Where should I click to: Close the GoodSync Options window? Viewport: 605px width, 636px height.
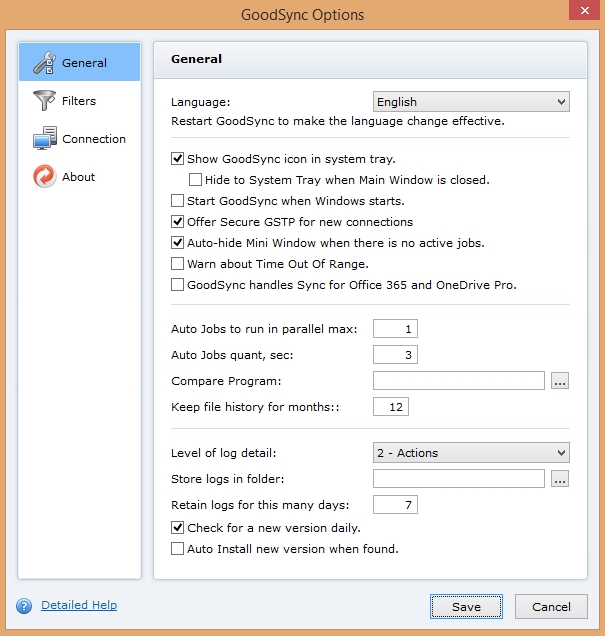coord(584,10)
